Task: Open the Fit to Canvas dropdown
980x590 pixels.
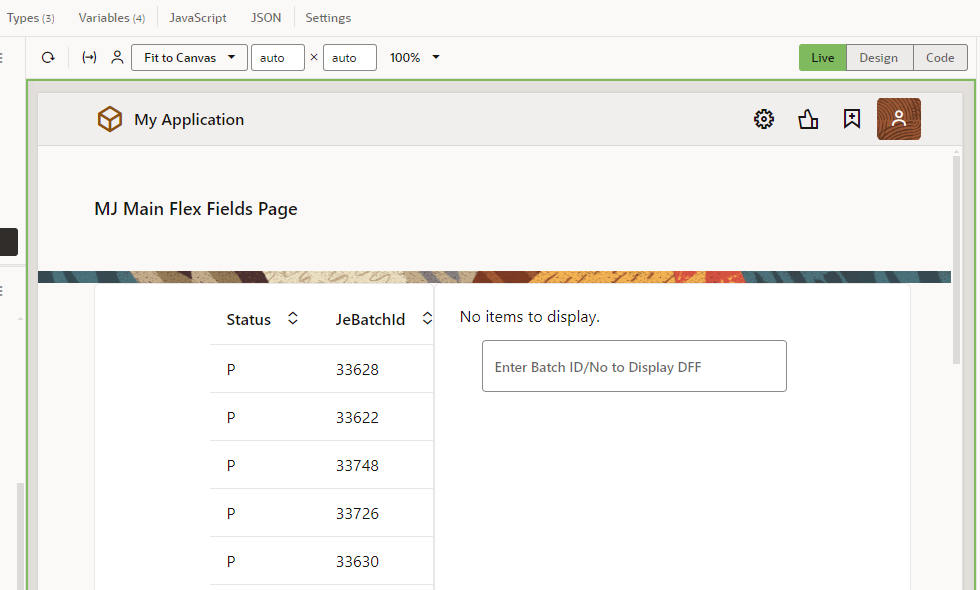Action: pos(189,58)
